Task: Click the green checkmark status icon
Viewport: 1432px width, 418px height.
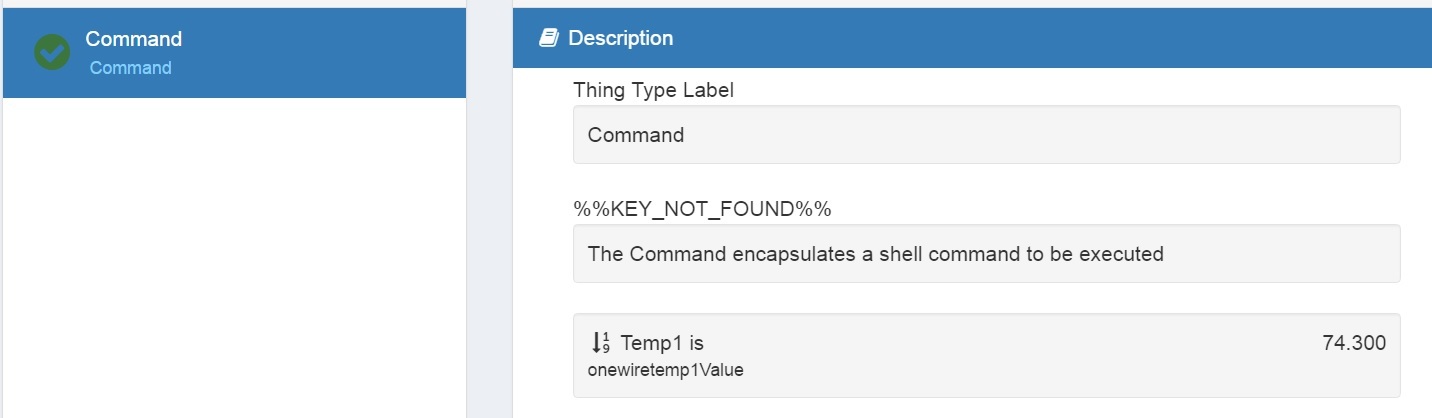Action: tap(52, 53)
